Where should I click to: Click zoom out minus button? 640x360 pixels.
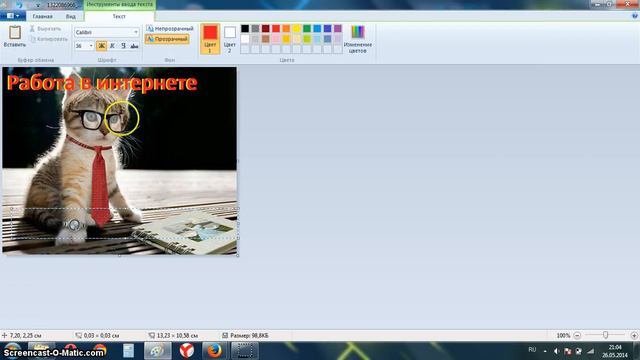coord(577,336)
